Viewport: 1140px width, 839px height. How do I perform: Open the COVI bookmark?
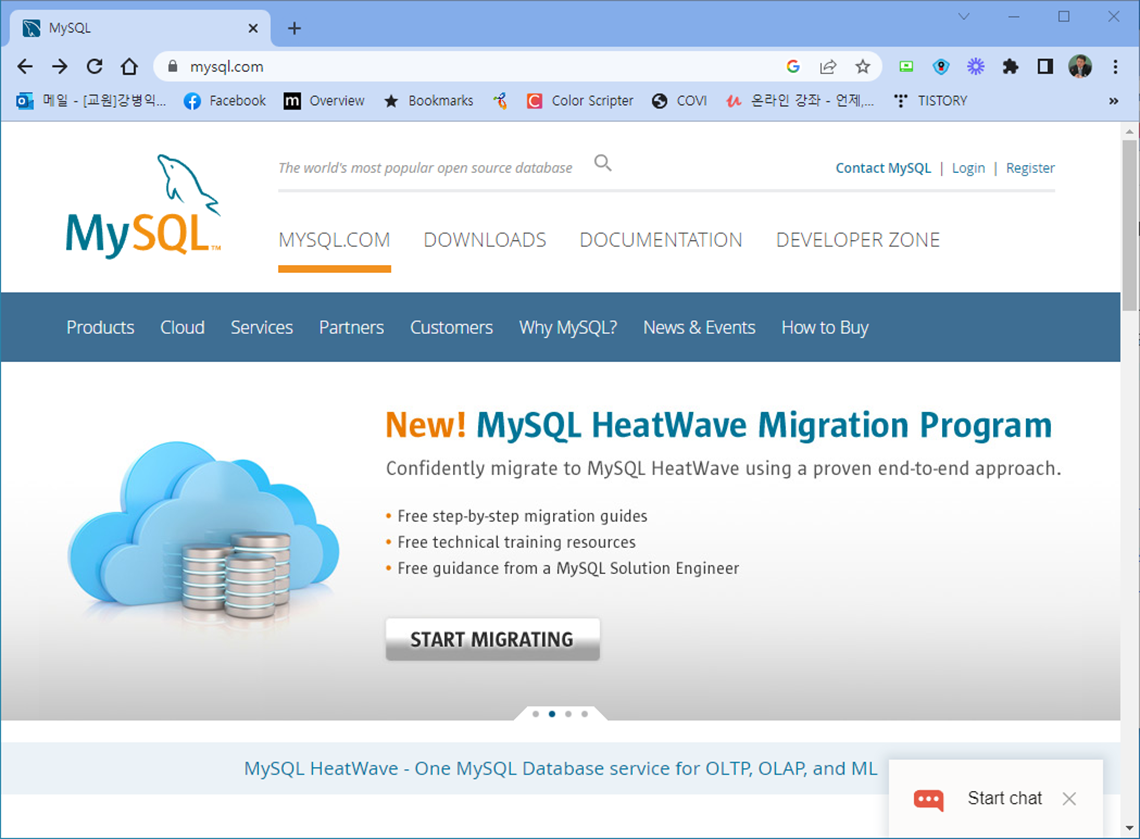(x=679, y=100)
